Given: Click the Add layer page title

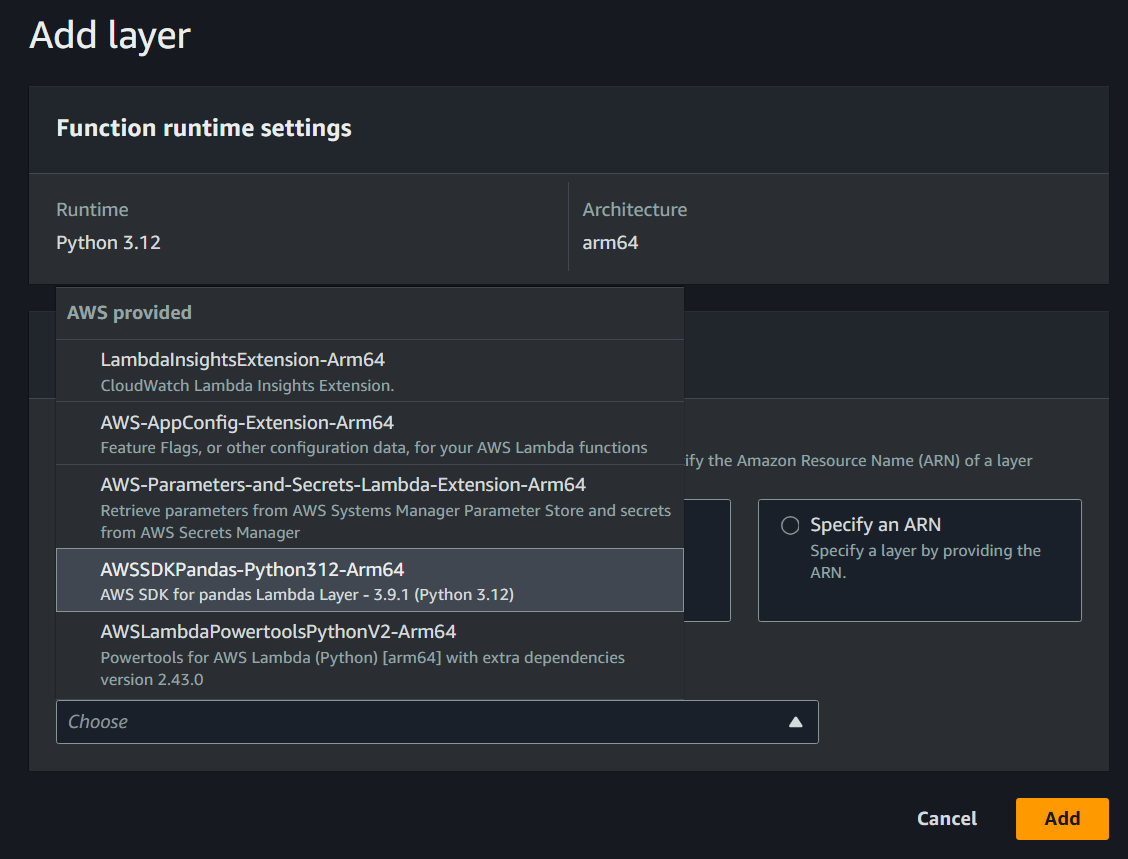Looking at the screenshot, I should click(110, 35).
